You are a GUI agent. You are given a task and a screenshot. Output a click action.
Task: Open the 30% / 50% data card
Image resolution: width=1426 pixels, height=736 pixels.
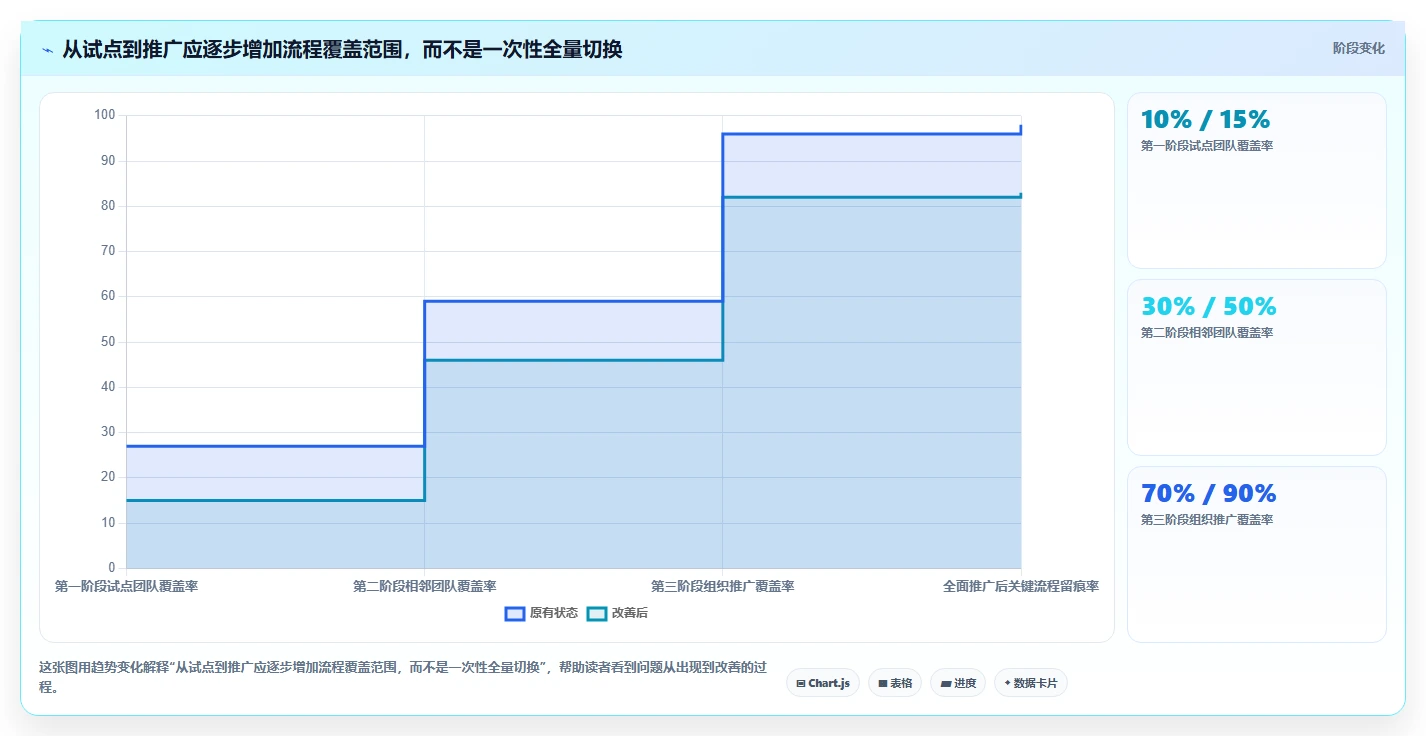[1257, 367]
